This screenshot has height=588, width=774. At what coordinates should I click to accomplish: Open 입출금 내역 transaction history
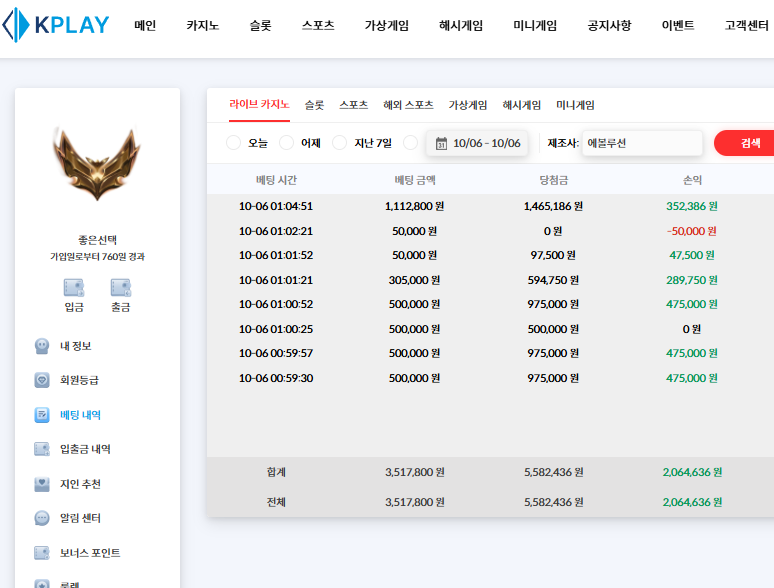click(x=84, y=449)
